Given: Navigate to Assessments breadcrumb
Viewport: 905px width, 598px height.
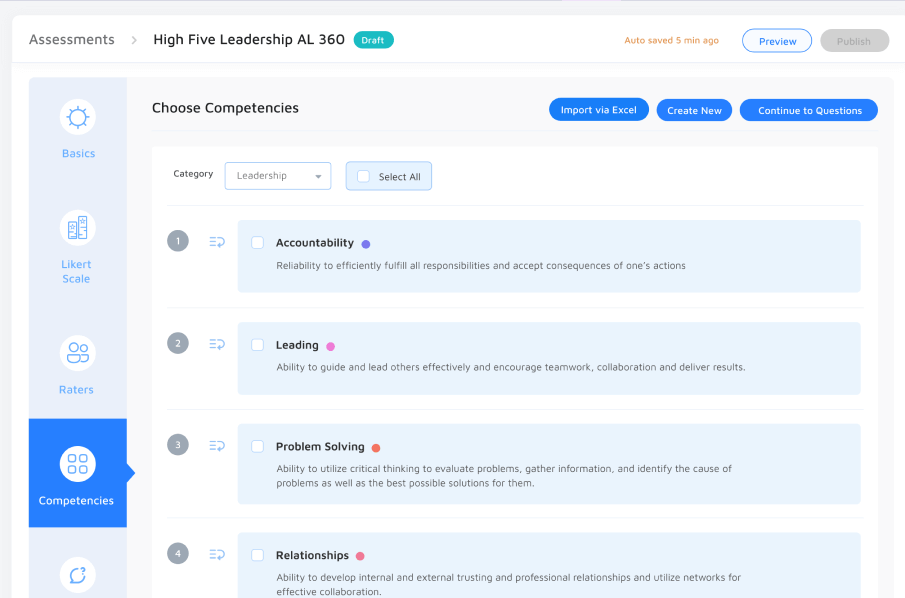Looking at the screenshot, I should [72, 40].
